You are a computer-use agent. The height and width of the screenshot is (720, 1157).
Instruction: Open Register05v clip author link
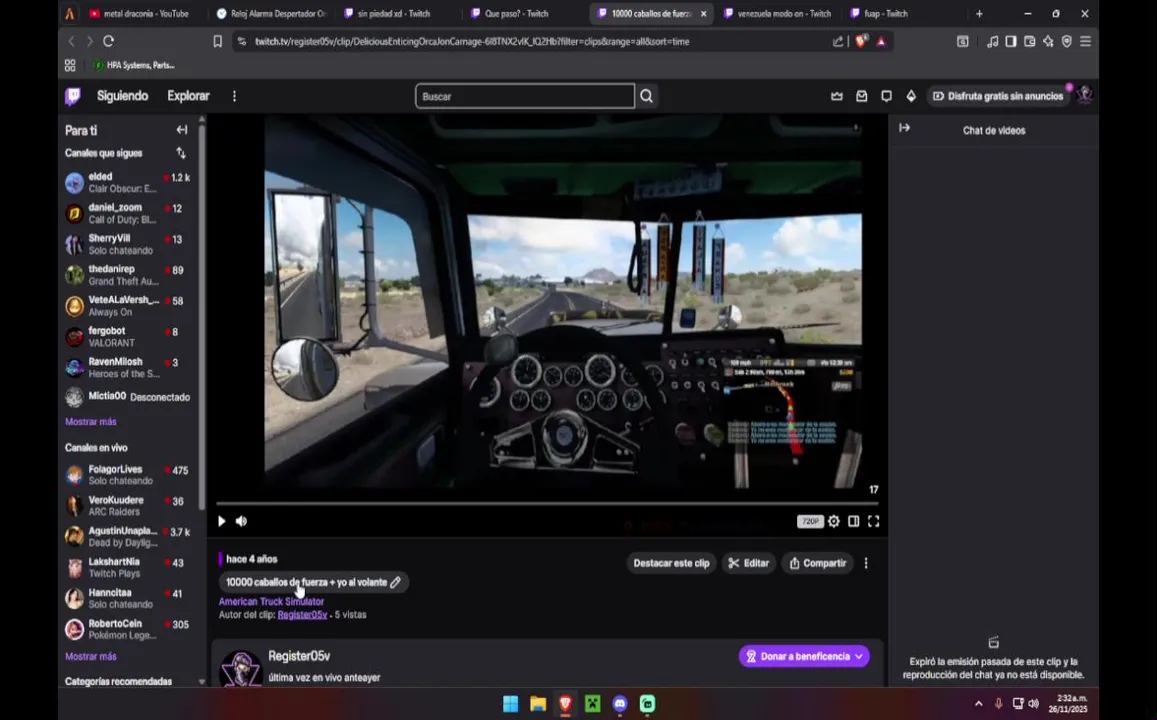point(303,615)
